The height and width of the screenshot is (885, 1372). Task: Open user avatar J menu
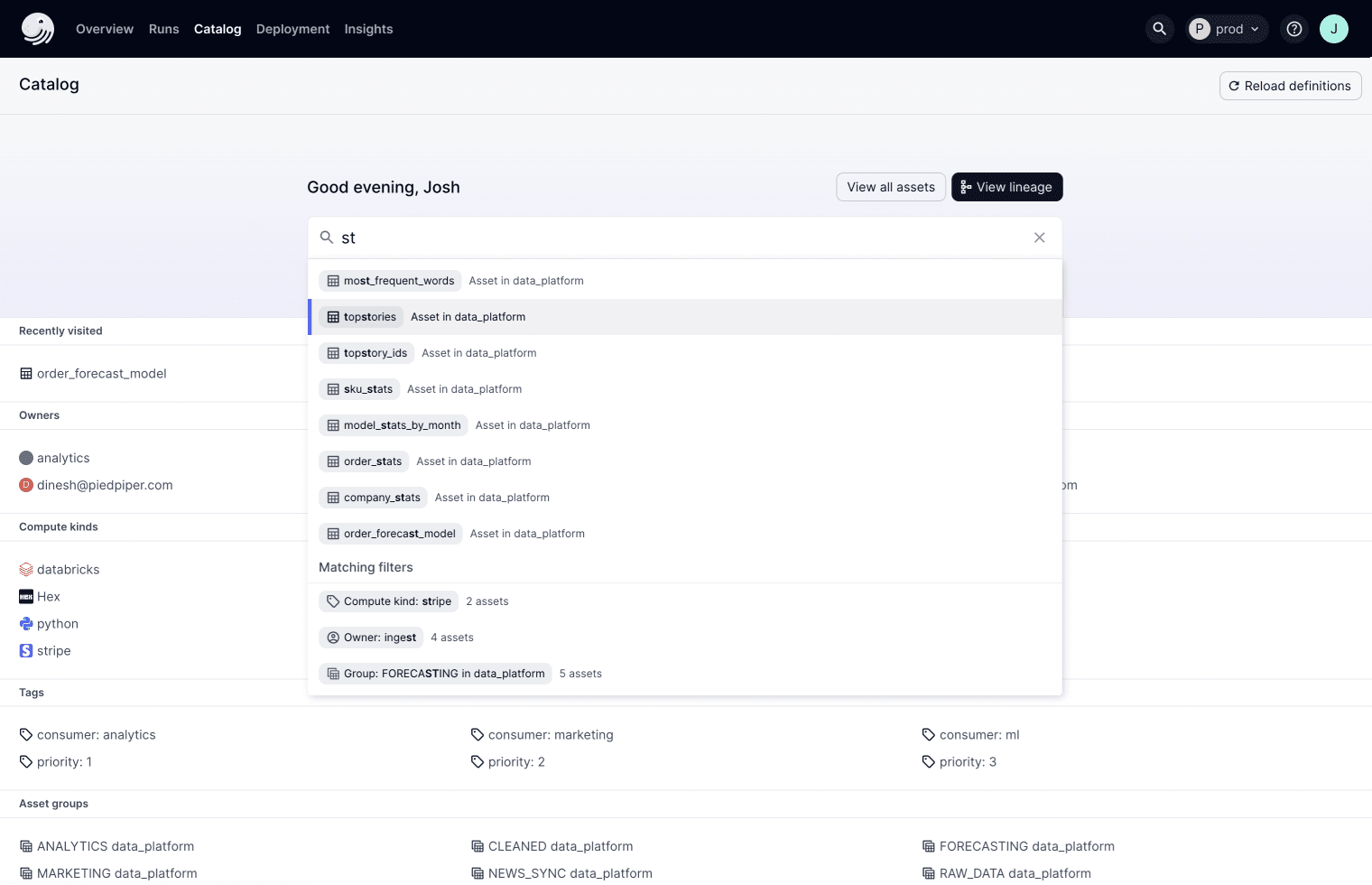pyautogui.click(x=1333, y=29)
